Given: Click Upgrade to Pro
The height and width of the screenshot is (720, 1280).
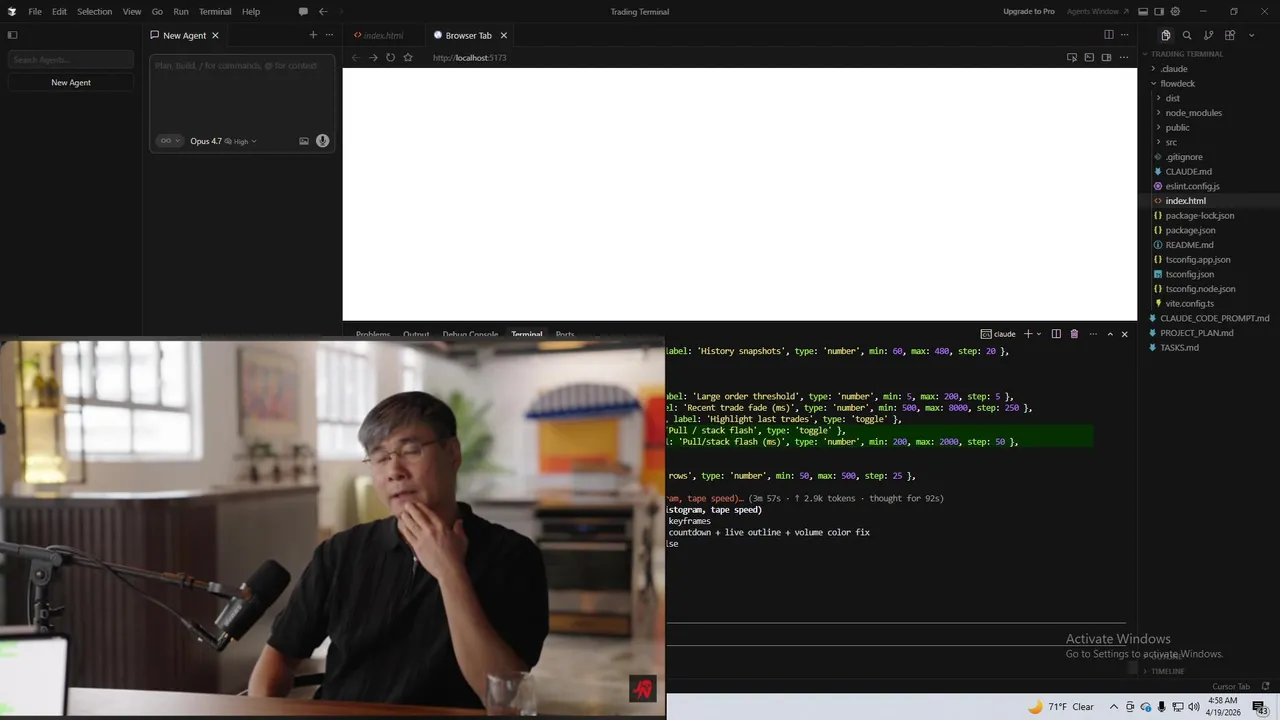Looking at the screenshot, I should point(1029,11).
